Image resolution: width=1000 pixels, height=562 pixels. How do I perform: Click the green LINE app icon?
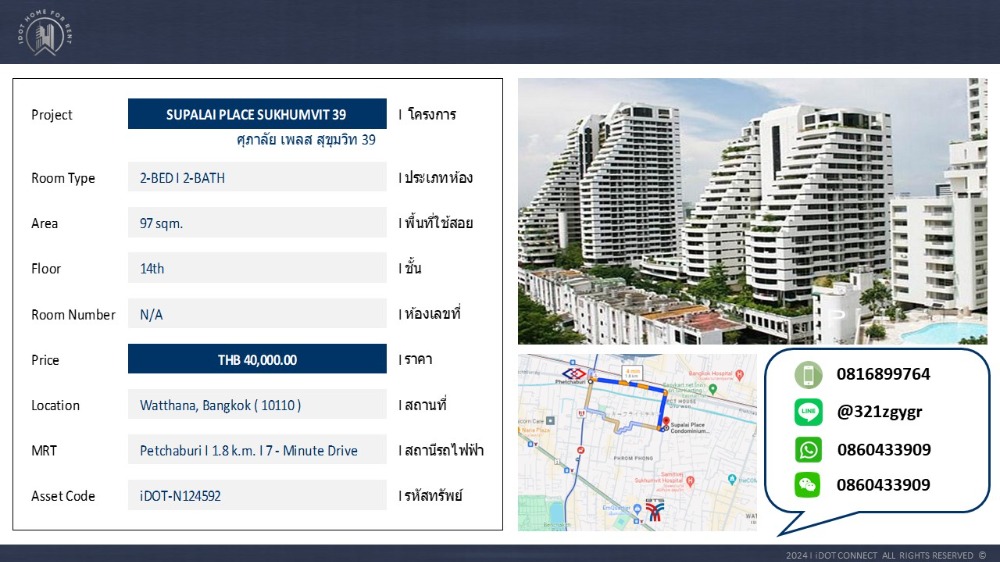[x=808, y=412]
